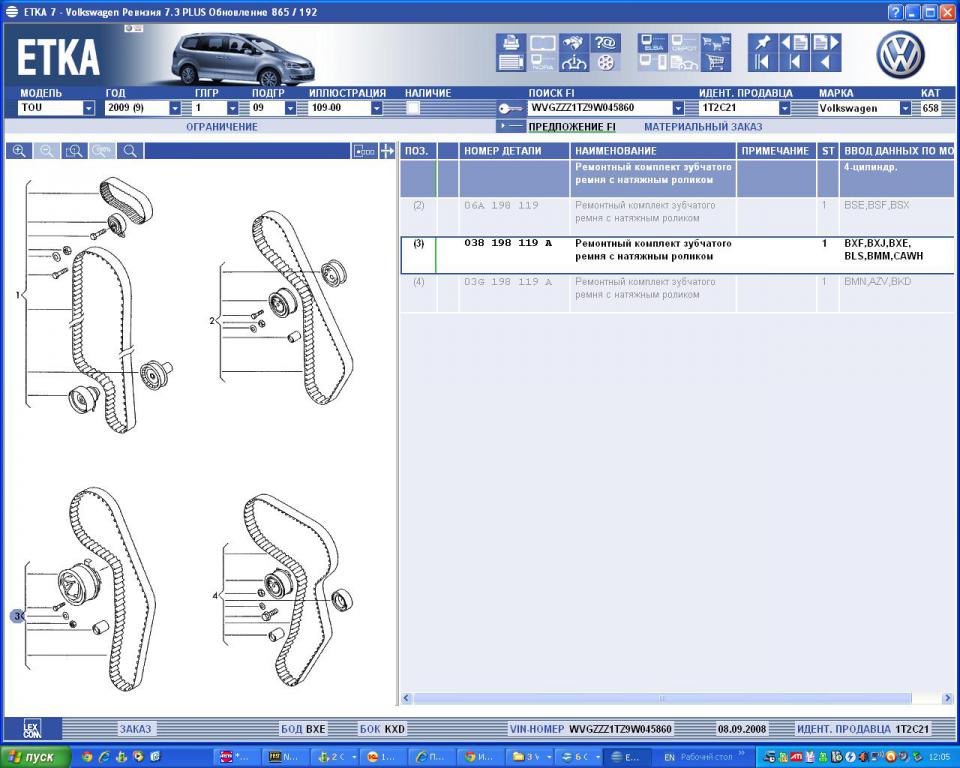Click the Наименование column header
This screenshot has width=960, height=768.
(x=653, y=151)
